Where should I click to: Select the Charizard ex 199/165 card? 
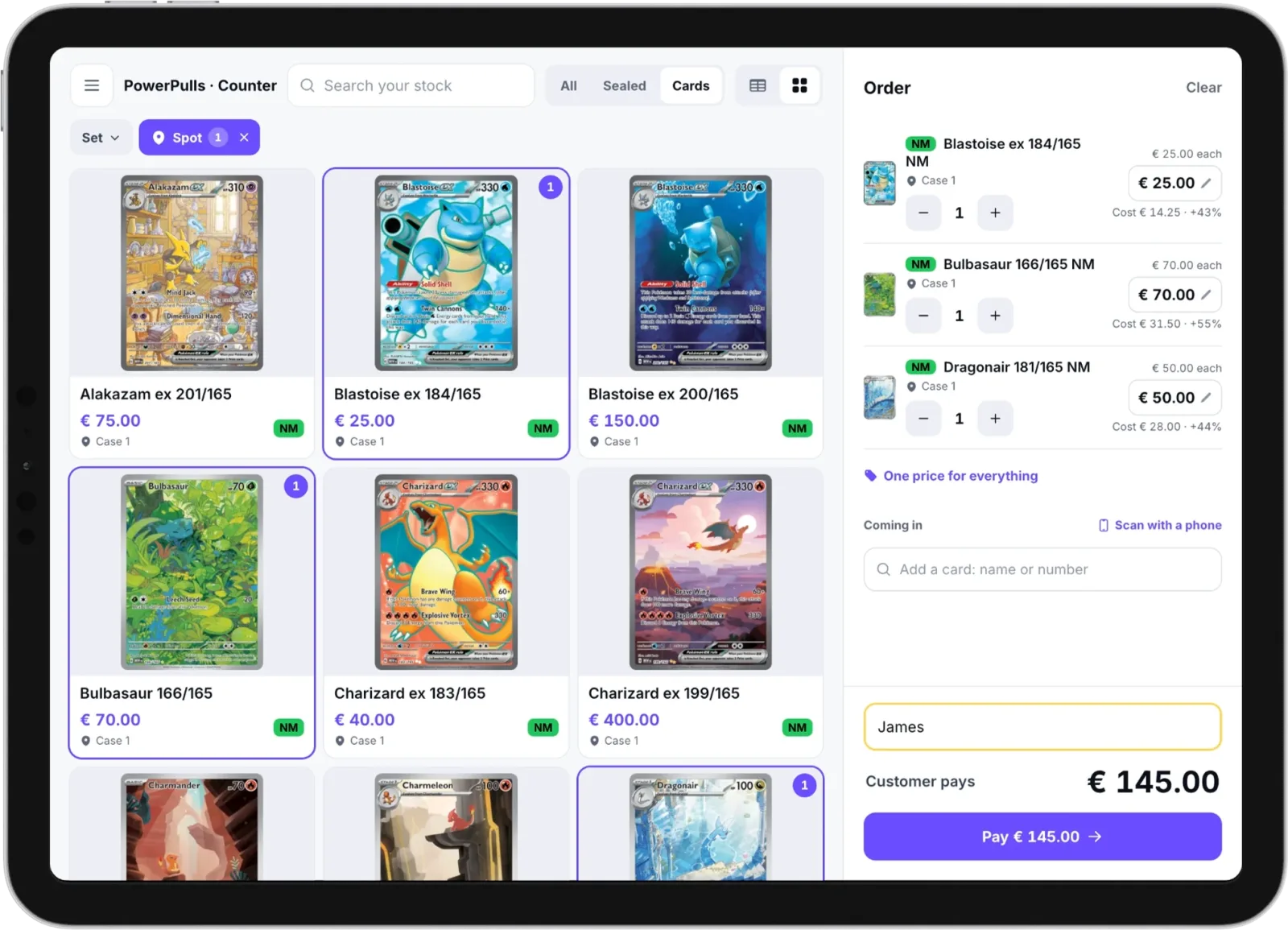700,613
